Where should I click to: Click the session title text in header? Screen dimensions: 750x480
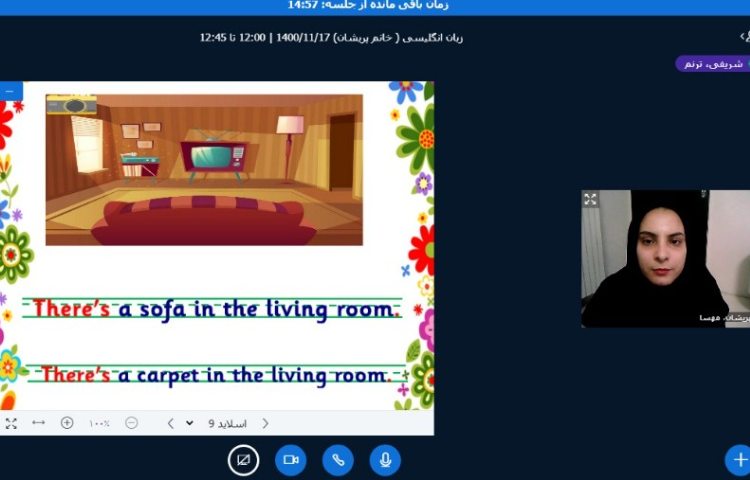(x=331, y=38)
